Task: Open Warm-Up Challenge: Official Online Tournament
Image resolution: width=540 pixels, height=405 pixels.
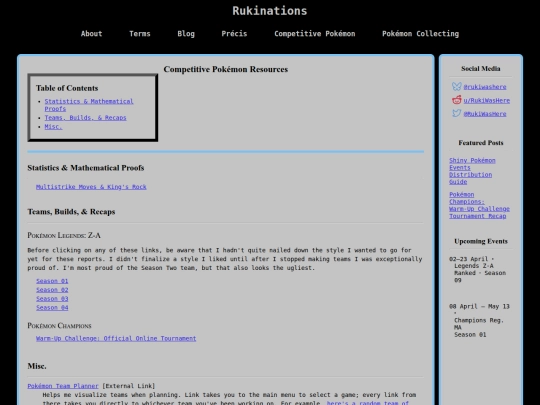Action: click(116, 339)
